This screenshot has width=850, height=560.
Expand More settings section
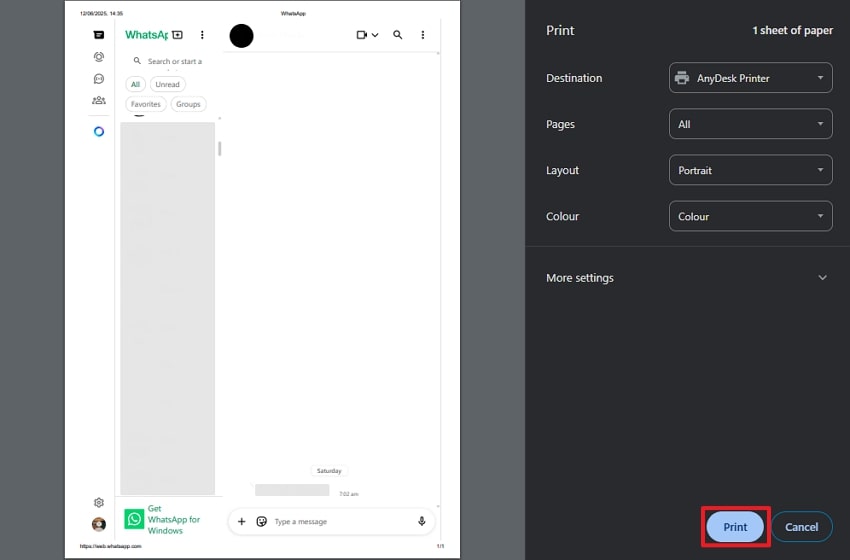point(687,278)
